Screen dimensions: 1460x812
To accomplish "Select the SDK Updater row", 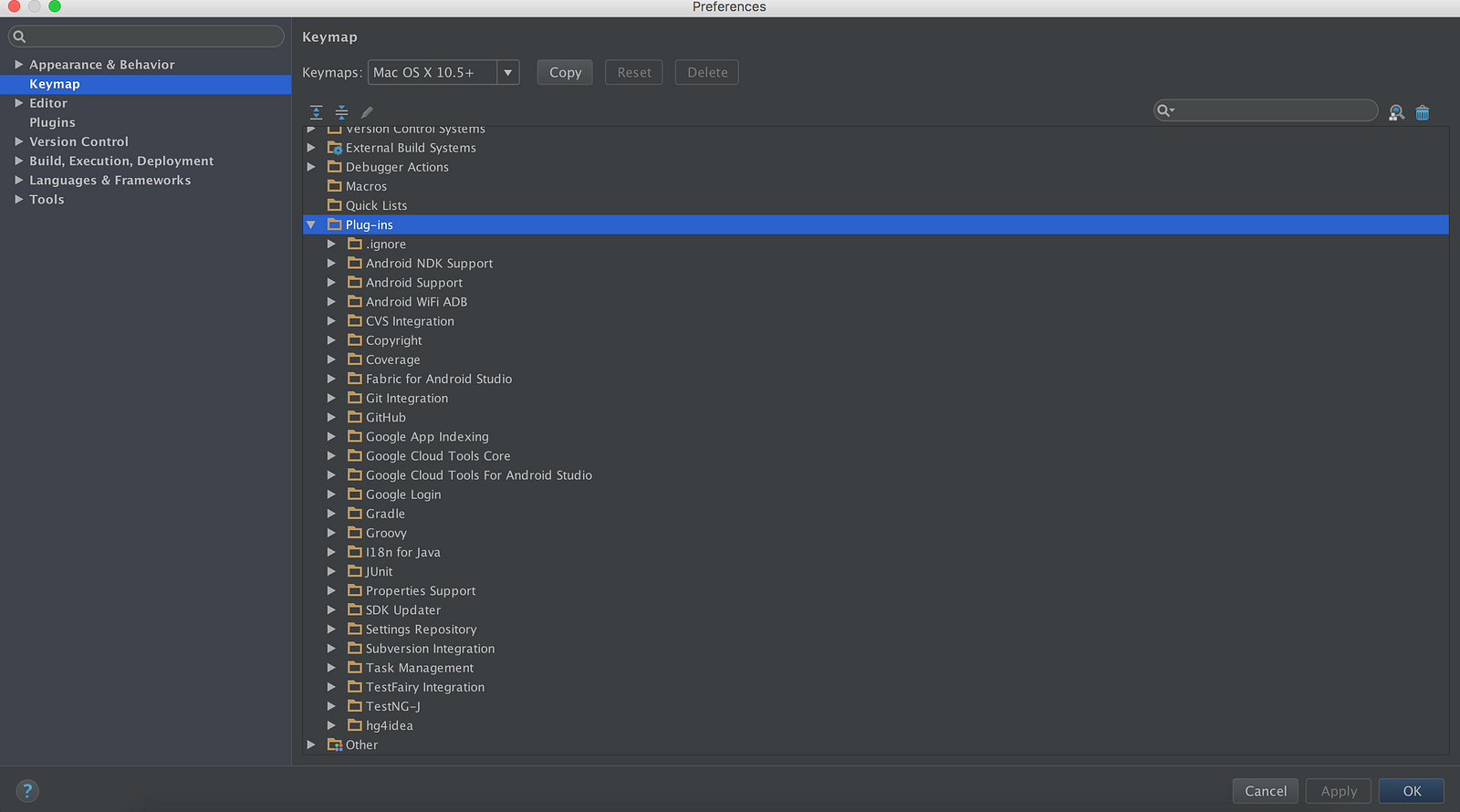I will (x=876, y=610).
